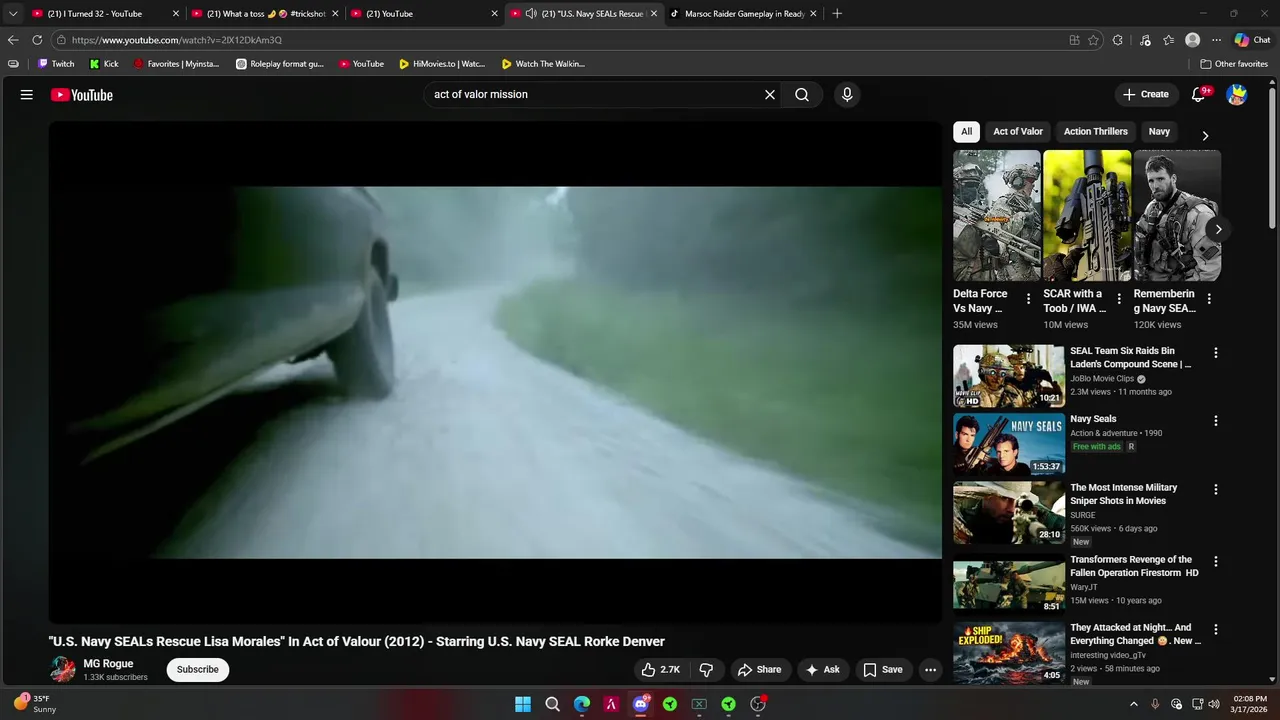Open Copilot Chat in the browser toolbar
Viewport: 1280px width, 720px height.
coord(1252,40)
